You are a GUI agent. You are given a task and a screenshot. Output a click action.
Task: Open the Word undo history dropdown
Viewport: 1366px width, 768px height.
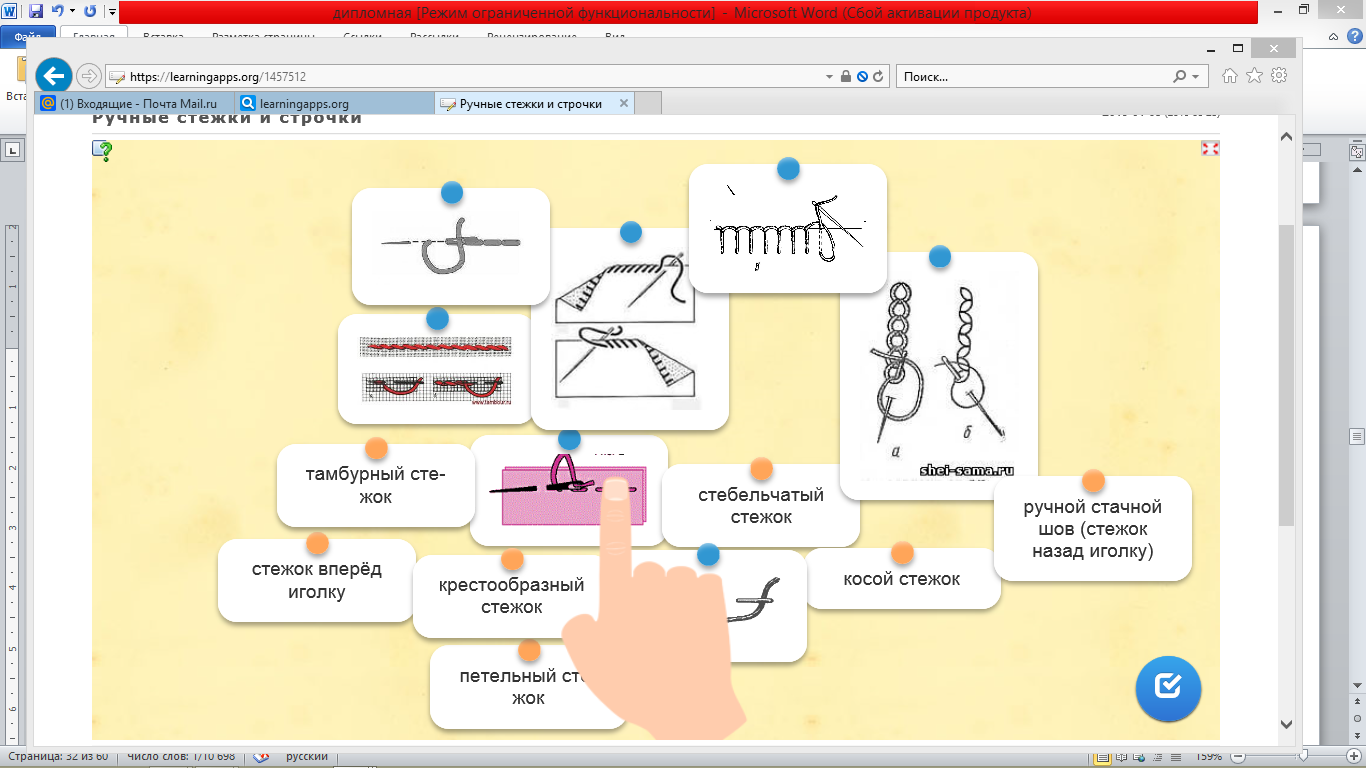pyautogui.click(x=73, y=12)
